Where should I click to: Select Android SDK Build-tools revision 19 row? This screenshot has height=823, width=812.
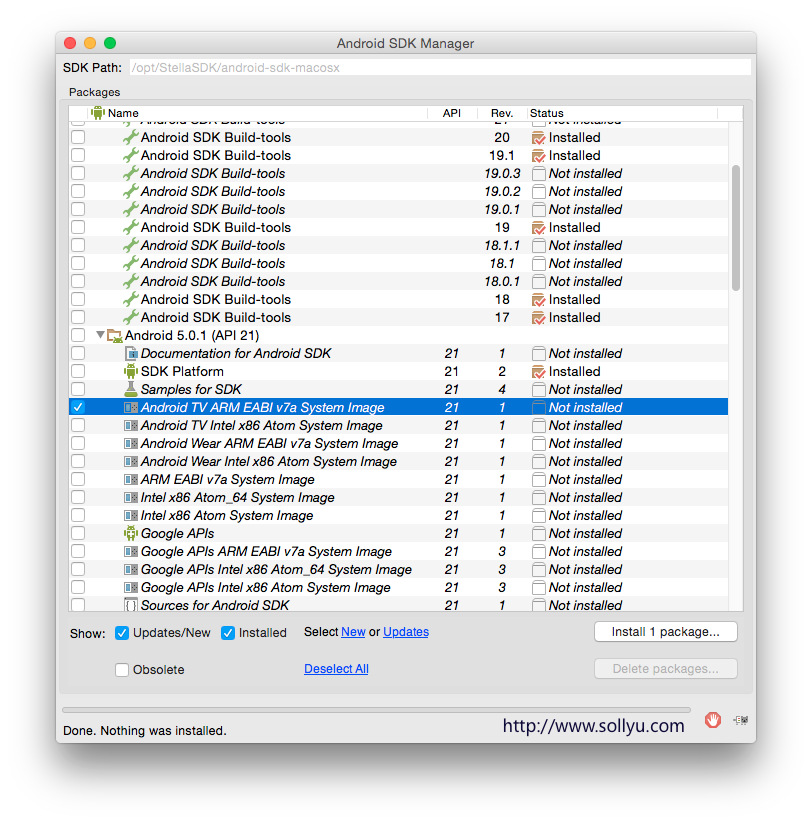pyautogui.click(x=398, y=227)
